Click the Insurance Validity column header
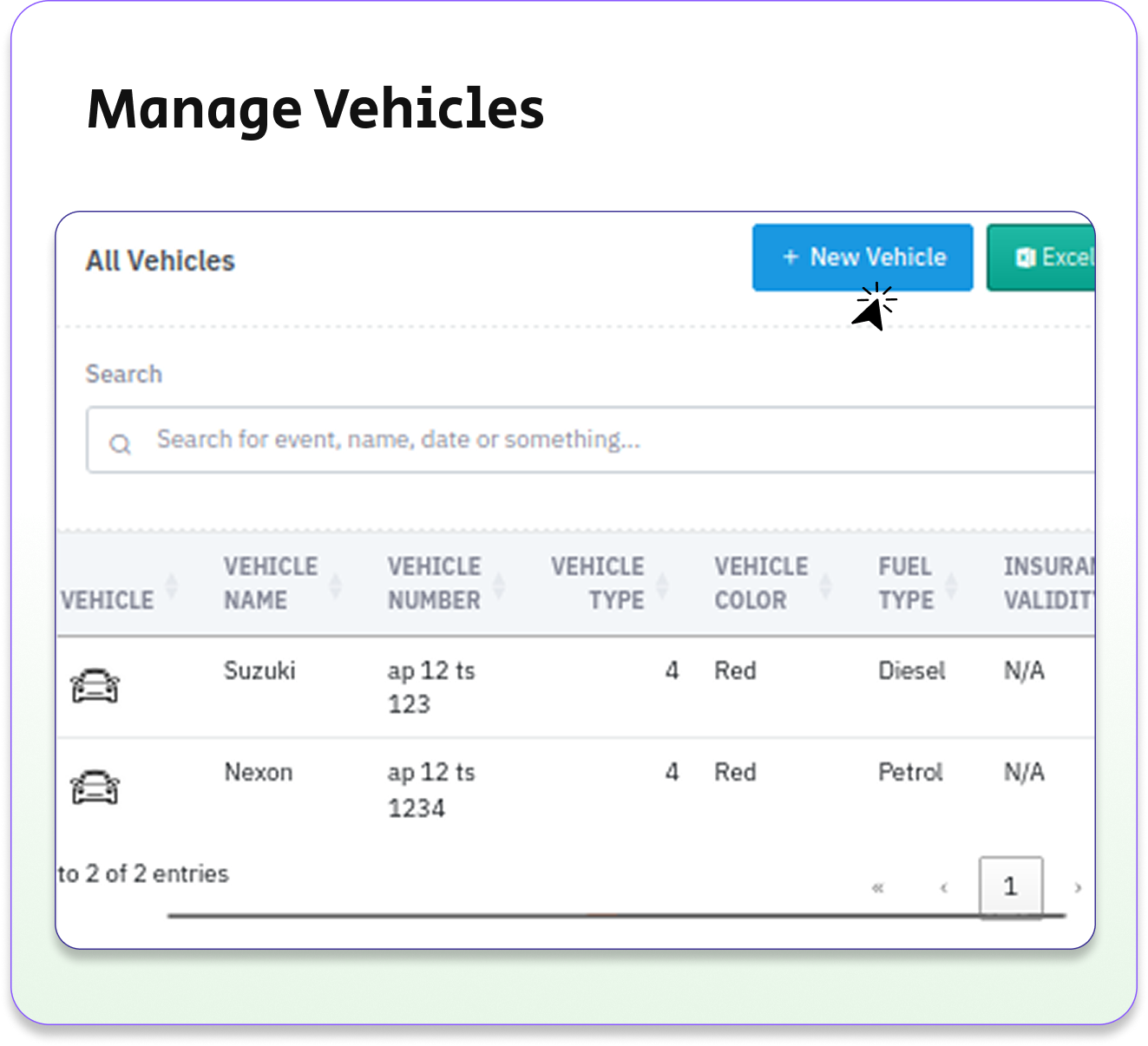This screenshot has width=1148, height=1046. [x=1048, y=583]
